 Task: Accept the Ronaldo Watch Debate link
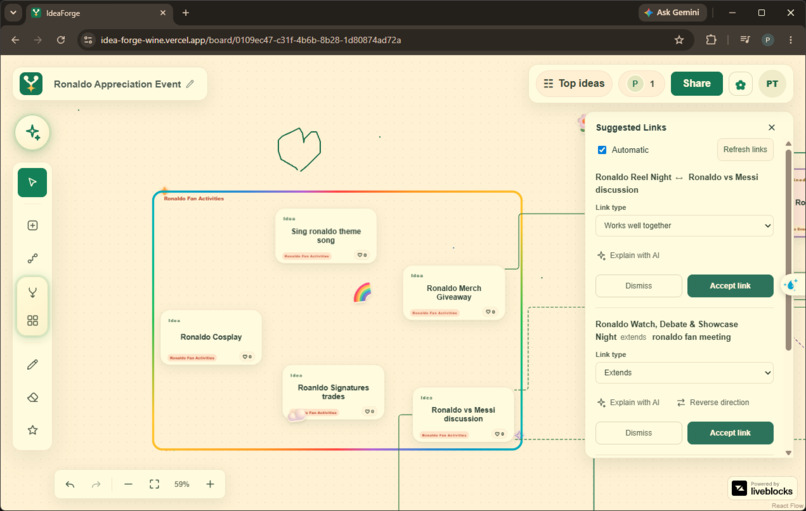730,433
